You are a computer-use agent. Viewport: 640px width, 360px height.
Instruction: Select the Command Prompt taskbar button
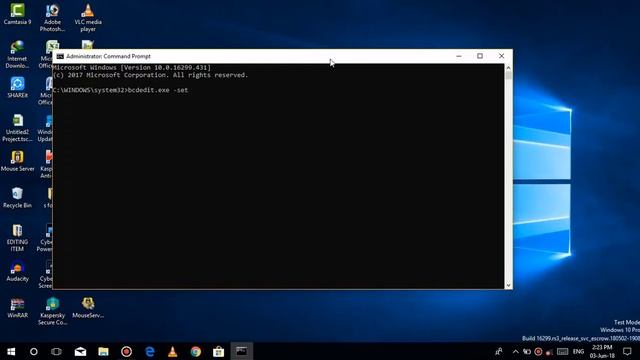click(x=241, y=351)
